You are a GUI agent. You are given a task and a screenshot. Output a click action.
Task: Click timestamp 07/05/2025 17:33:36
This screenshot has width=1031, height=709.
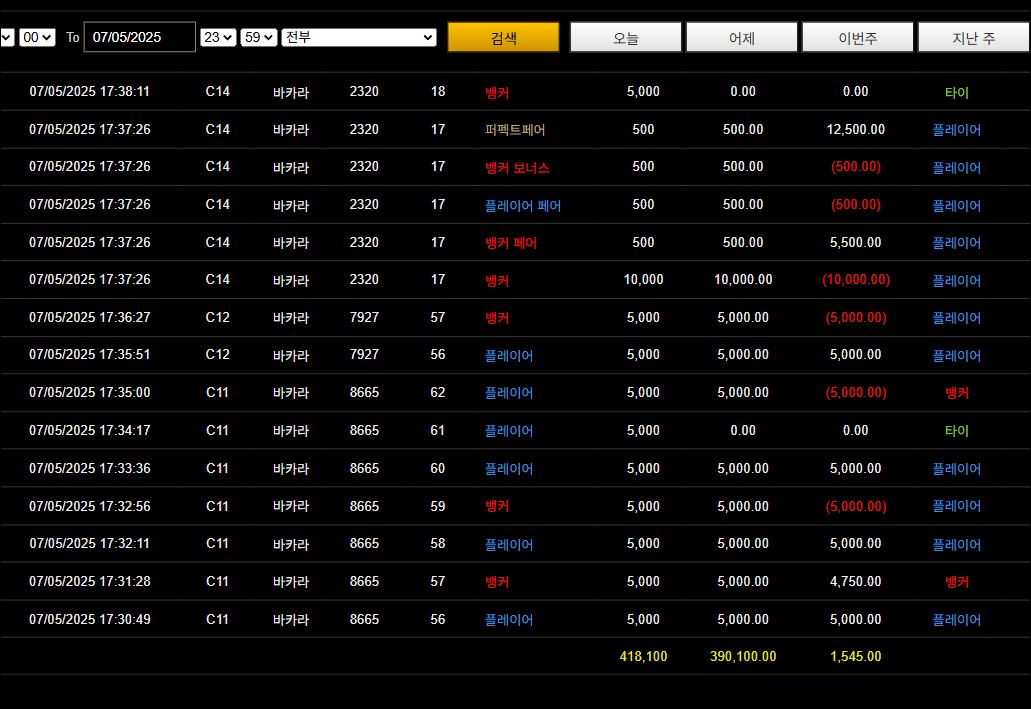tap(89, 468)
